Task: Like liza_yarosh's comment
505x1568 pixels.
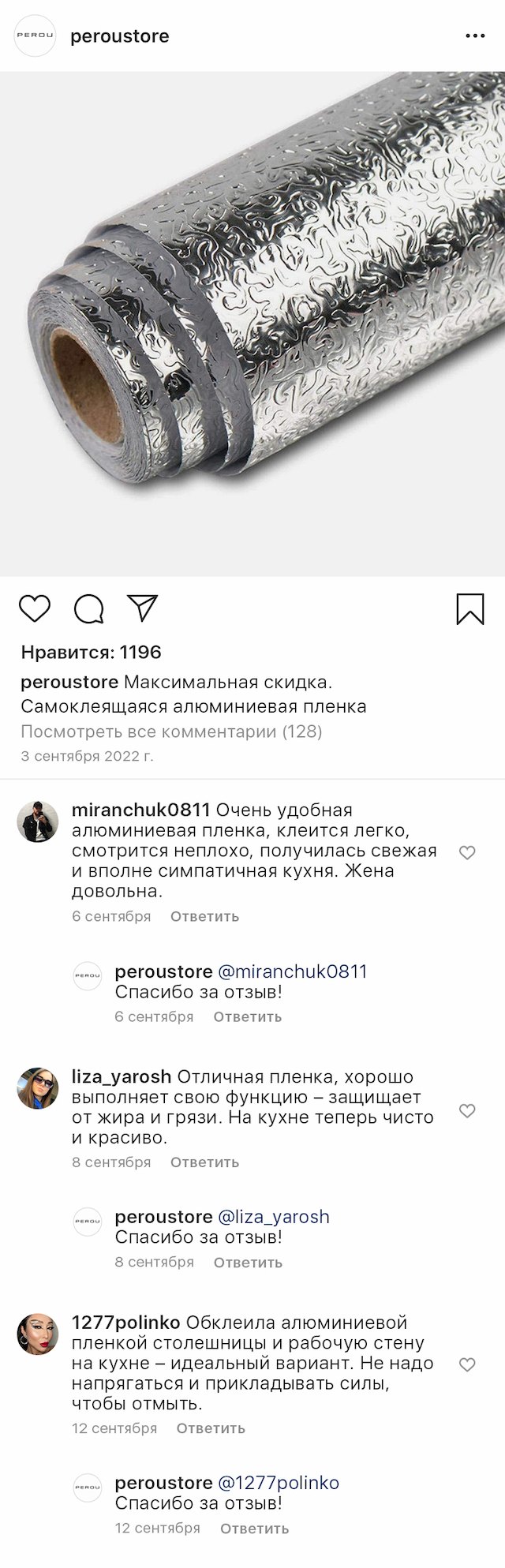Action: tap(467, 1111)
